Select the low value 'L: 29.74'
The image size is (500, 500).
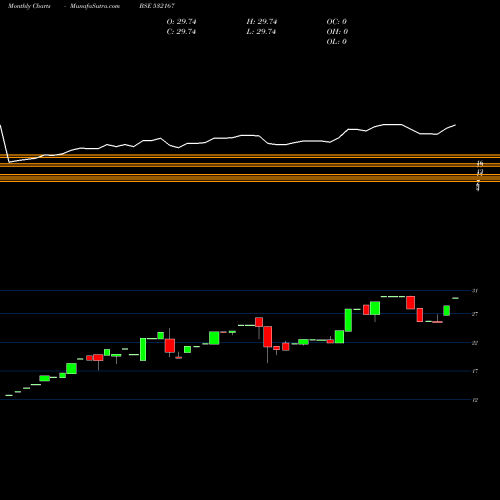coord(261,32)
